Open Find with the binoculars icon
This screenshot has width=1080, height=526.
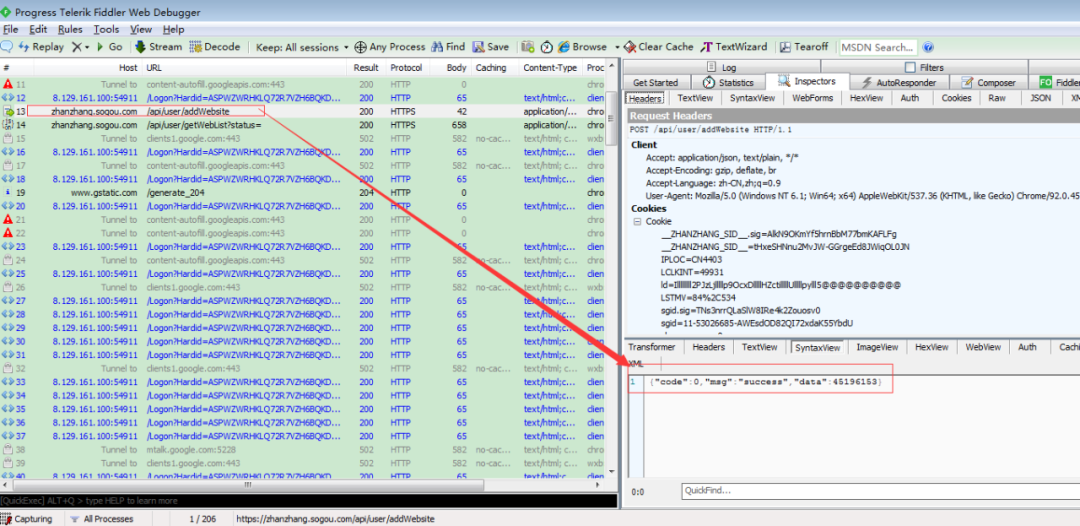tap(448, 47)
